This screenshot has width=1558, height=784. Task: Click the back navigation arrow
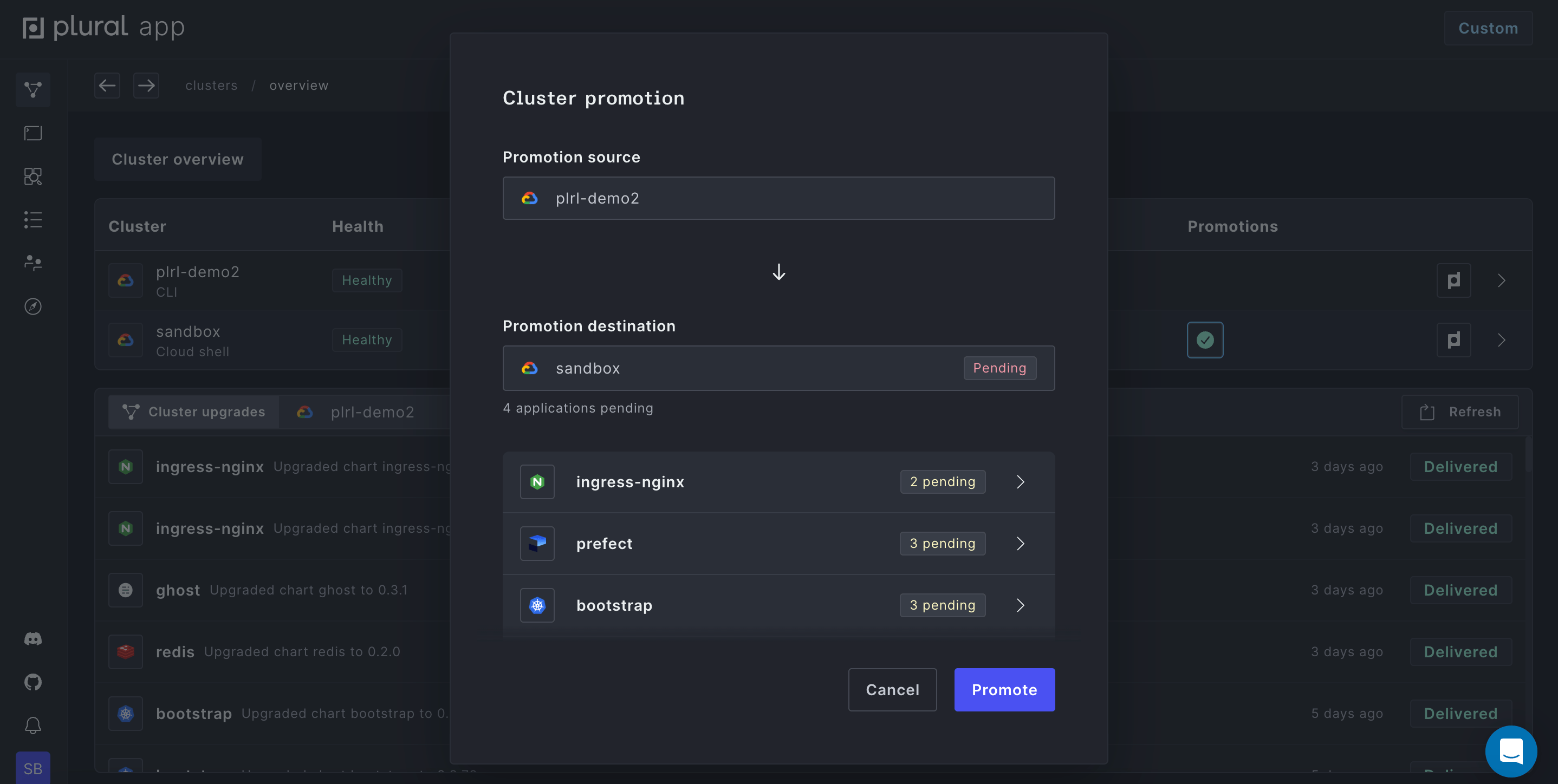107,85
